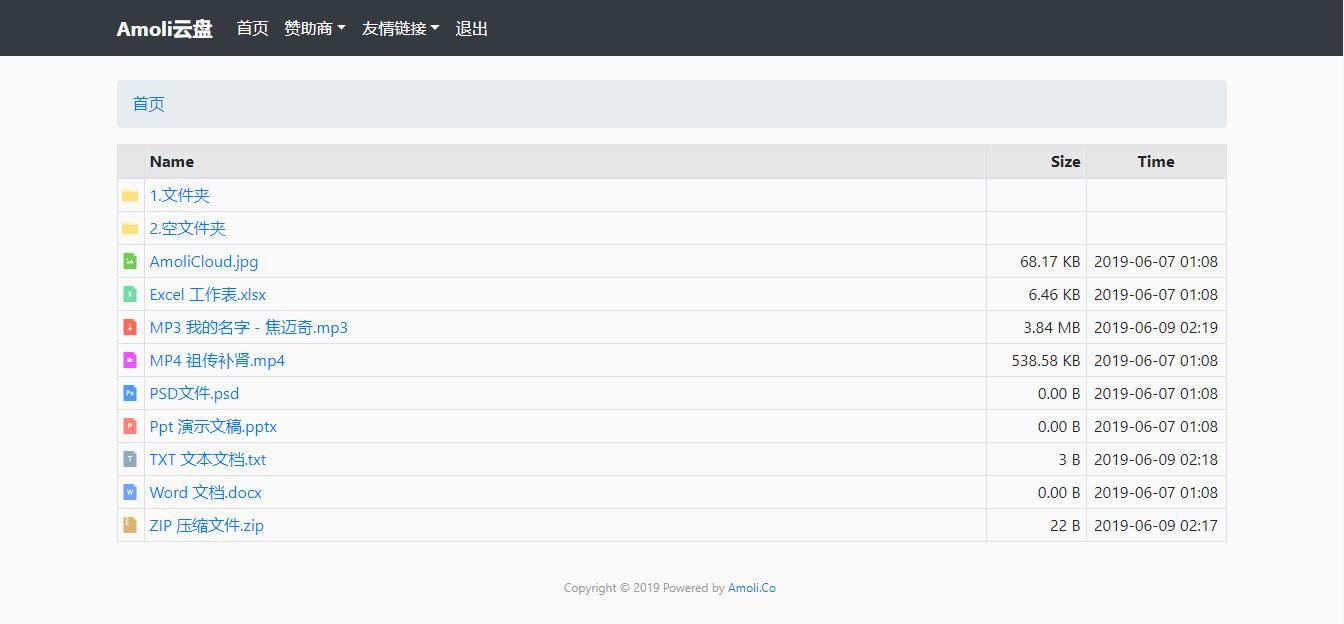1344x624 pixels.
Task: Click the archive icon for 压缩文件.zip
Action: point(130,525)
